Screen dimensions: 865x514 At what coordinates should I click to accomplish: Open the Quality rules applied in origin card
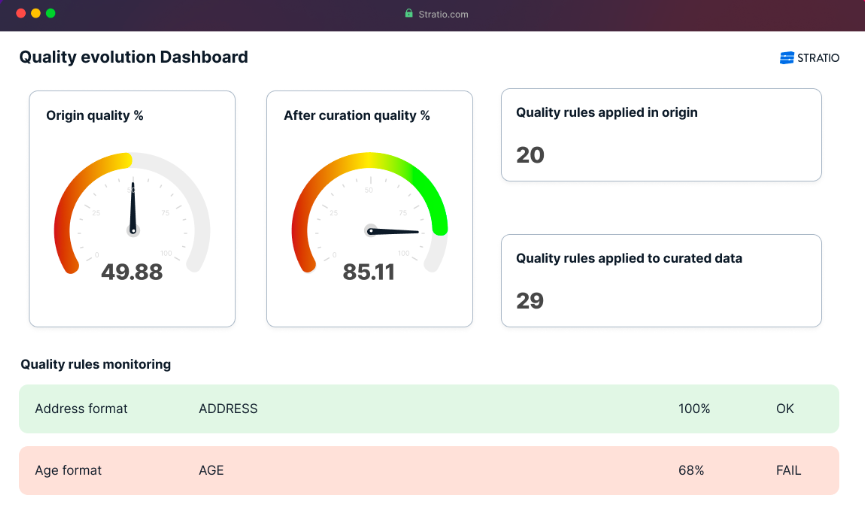coord(660,135)
